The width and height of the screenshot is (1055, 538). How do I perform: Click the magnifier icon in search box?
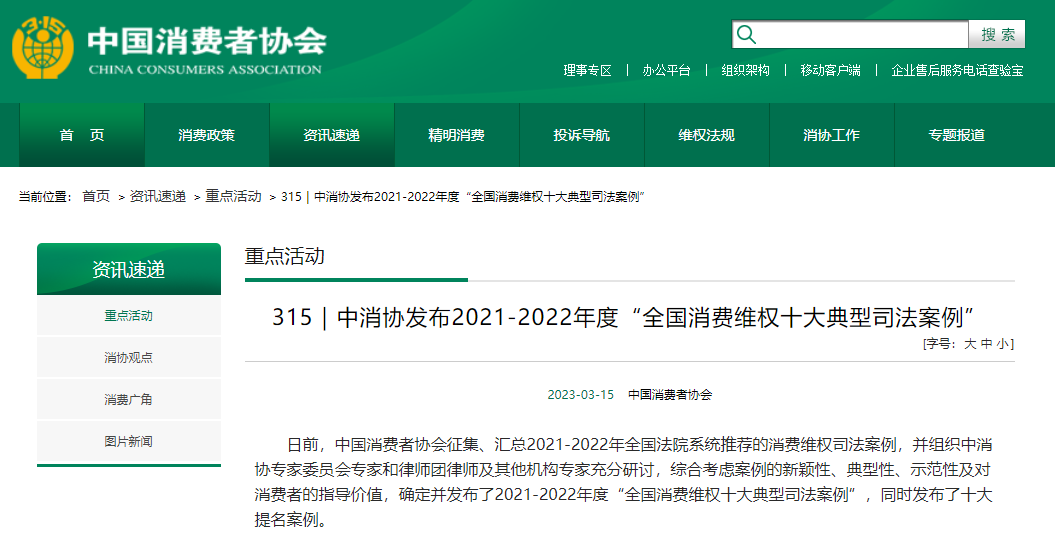click(746, 34)
